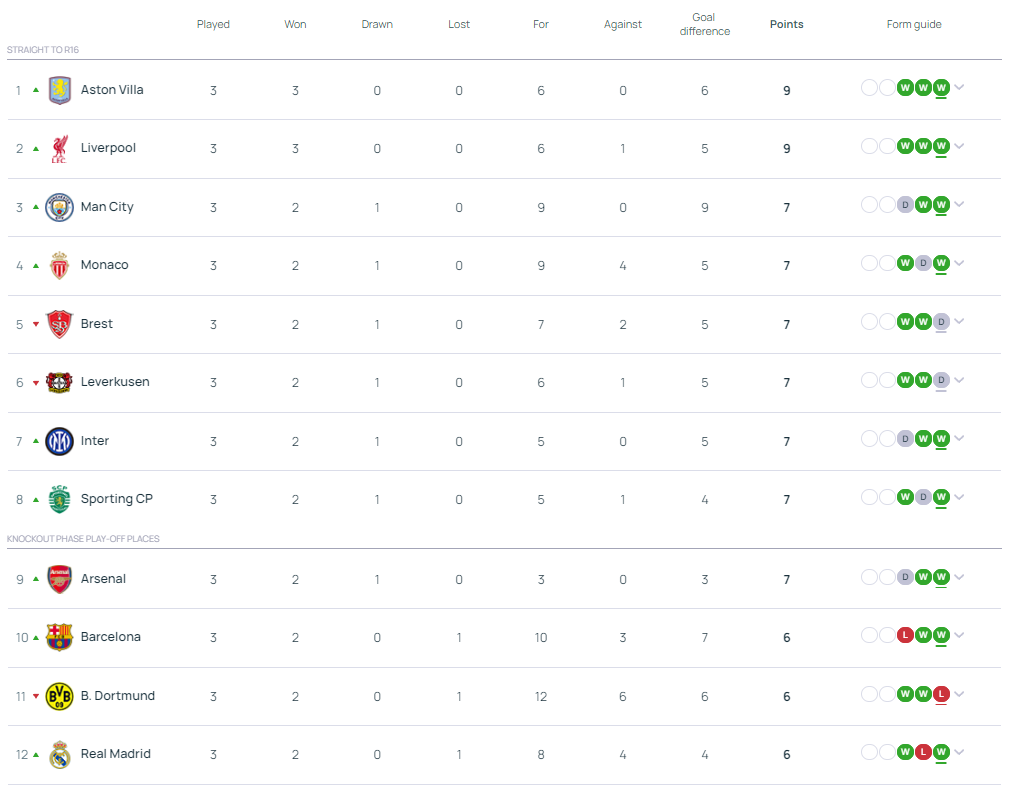Expand Brest row details chevron
Viewport: 1021px width, 799px height.
(x=959, y=322)
